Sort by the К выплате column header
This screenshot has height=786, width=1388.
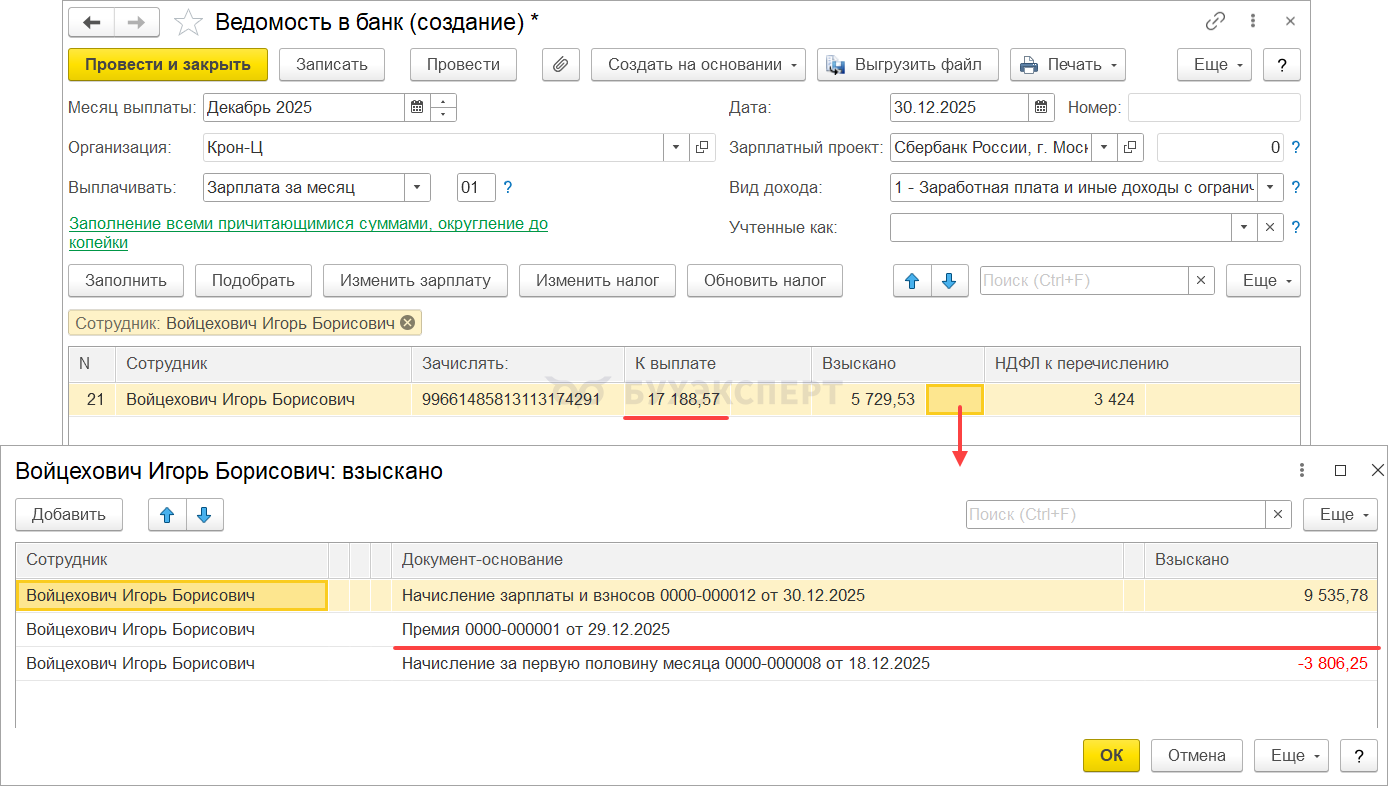point(717,364)
